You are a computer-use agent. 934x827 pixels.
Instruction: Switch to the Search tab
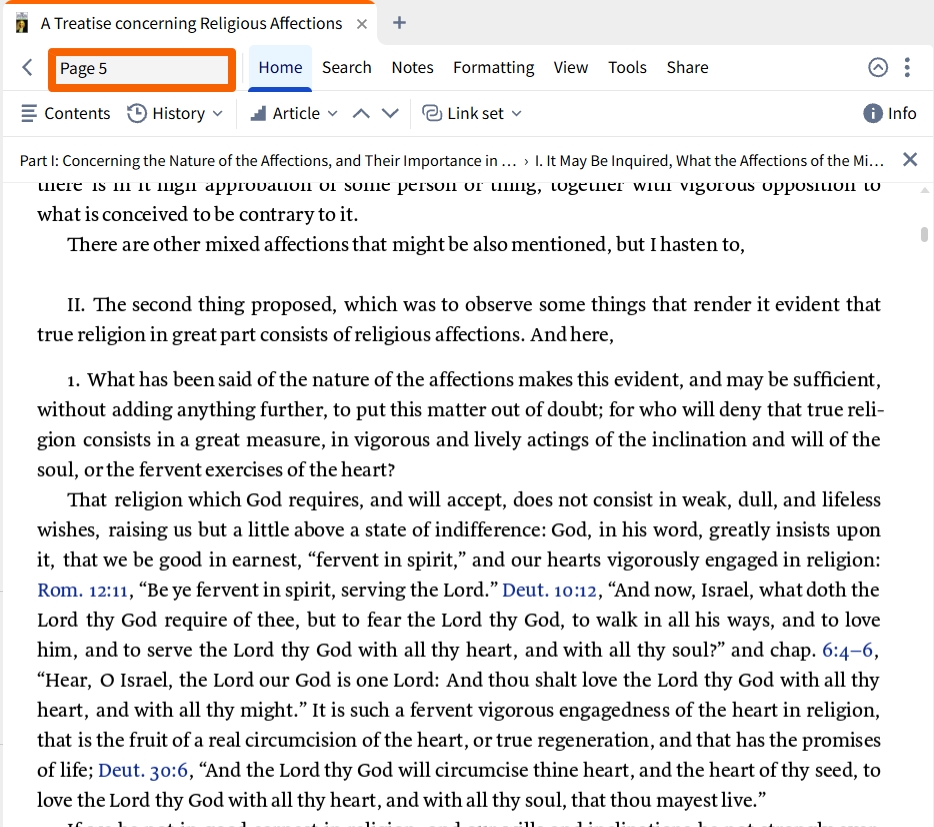347,67
